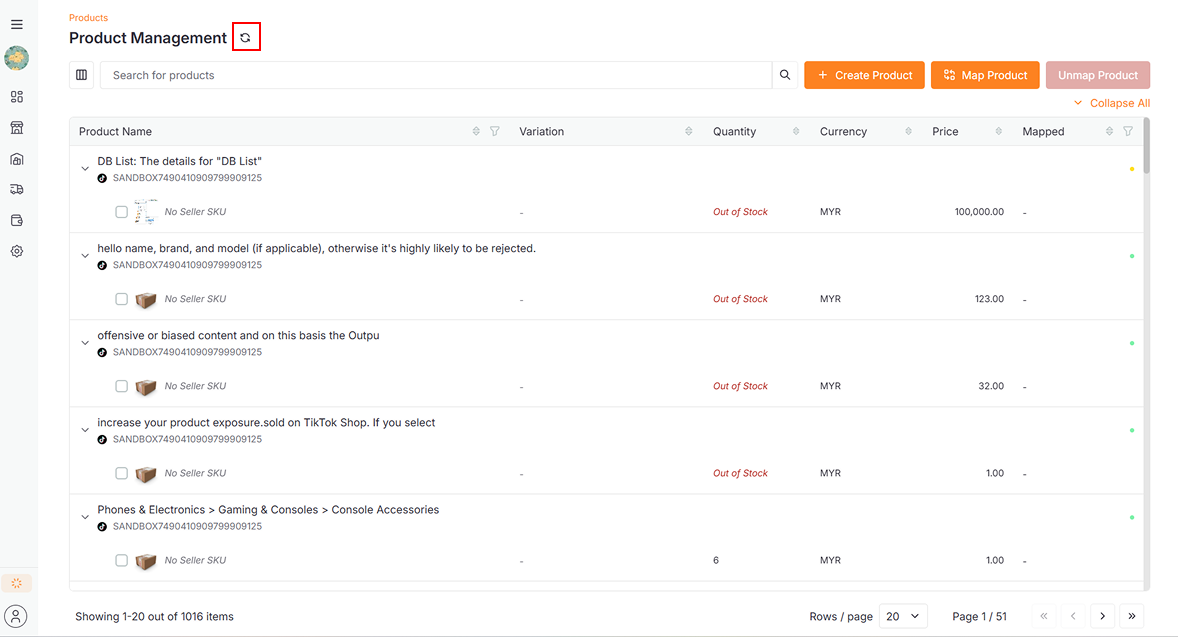Click the Map Product button

pyautogui.click(x=985, y=75)
